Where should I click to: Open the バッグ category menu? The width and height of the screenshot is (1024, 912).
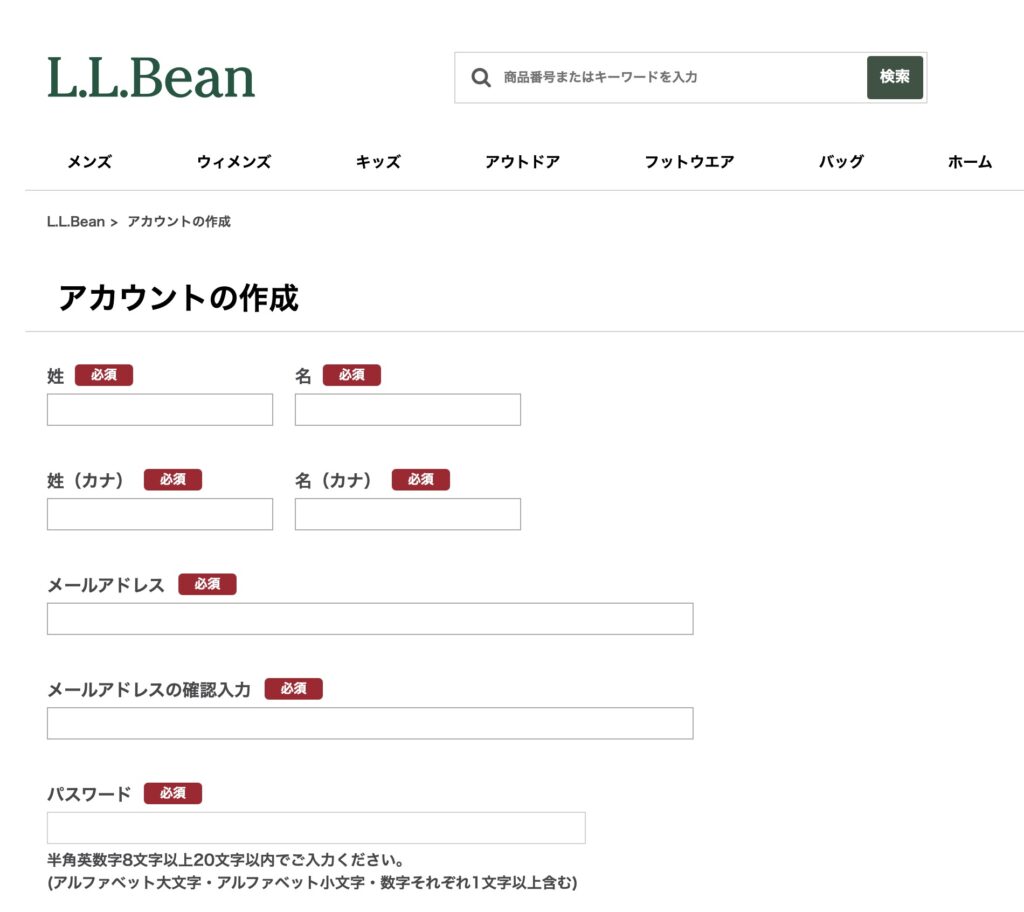pyautogui.click(x=840, y=161)
